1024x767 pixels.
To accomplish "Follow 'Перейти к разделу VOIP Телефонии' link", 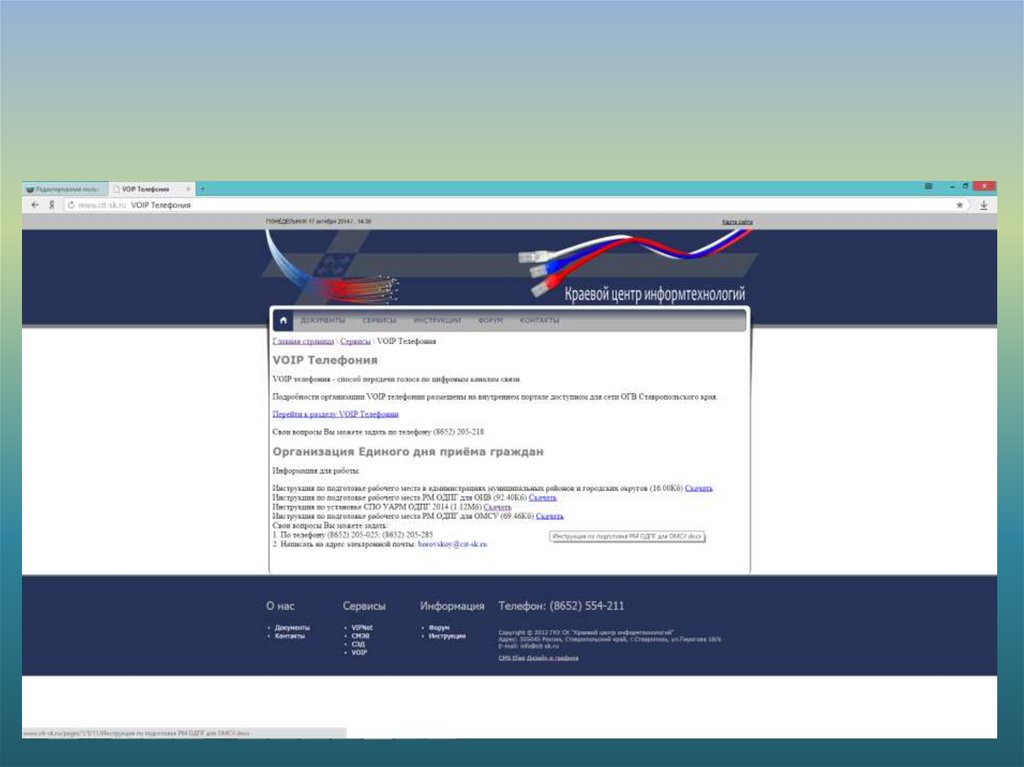I will 335,414.
